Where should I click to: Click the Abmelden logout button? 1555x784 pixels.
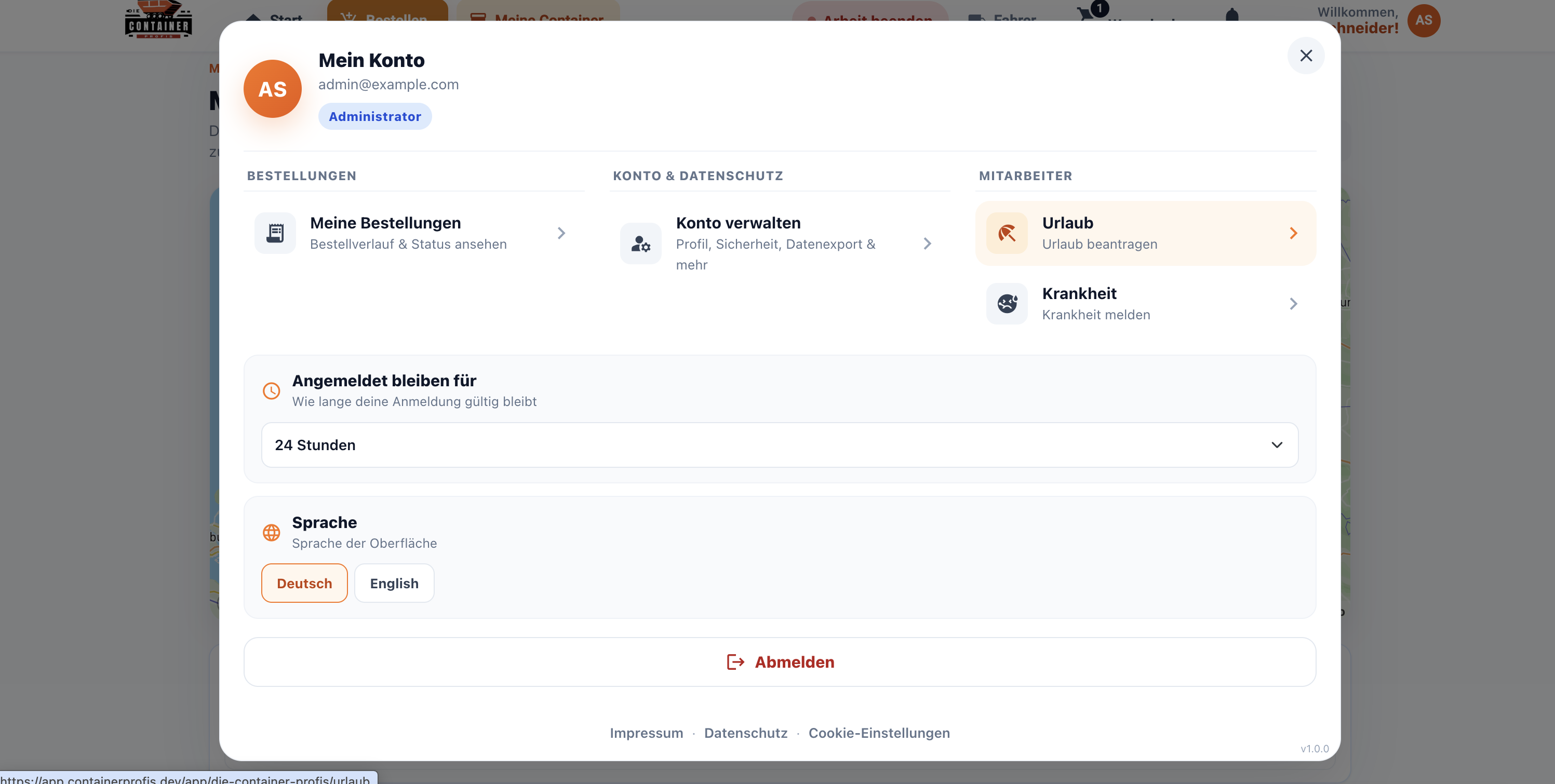(779, 662)
